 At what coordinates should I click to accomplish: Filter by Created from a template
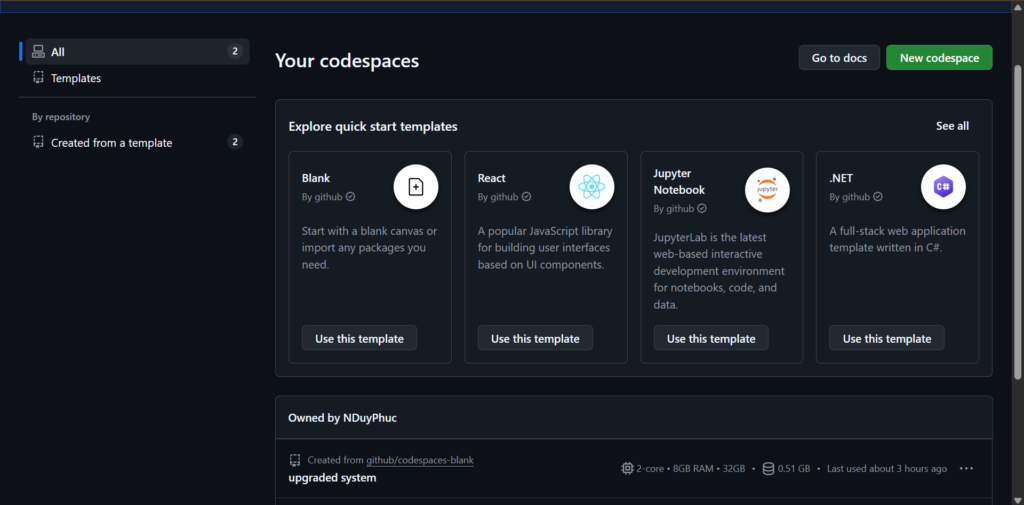click(112, 143)
